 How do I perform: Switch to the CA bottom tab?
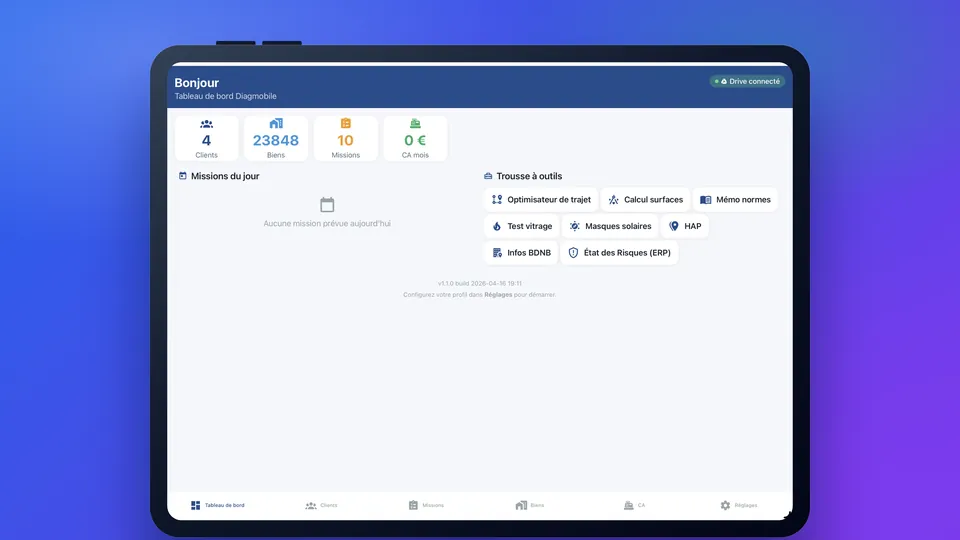[x=634, y=505]
